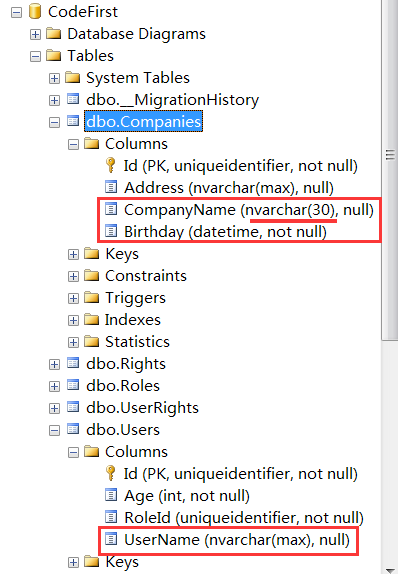
Task: Select the Triggers folder label
Action: click(135, 298)
